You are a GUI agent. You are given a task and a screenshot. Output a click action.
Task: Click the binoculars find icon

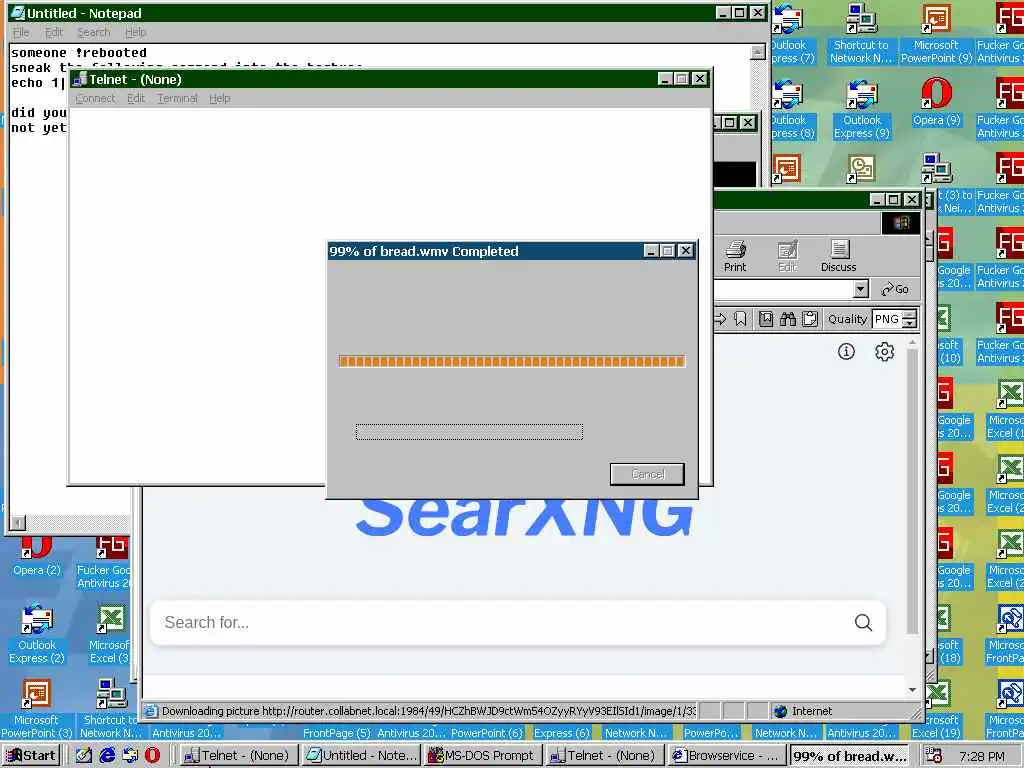coord(788,319)
